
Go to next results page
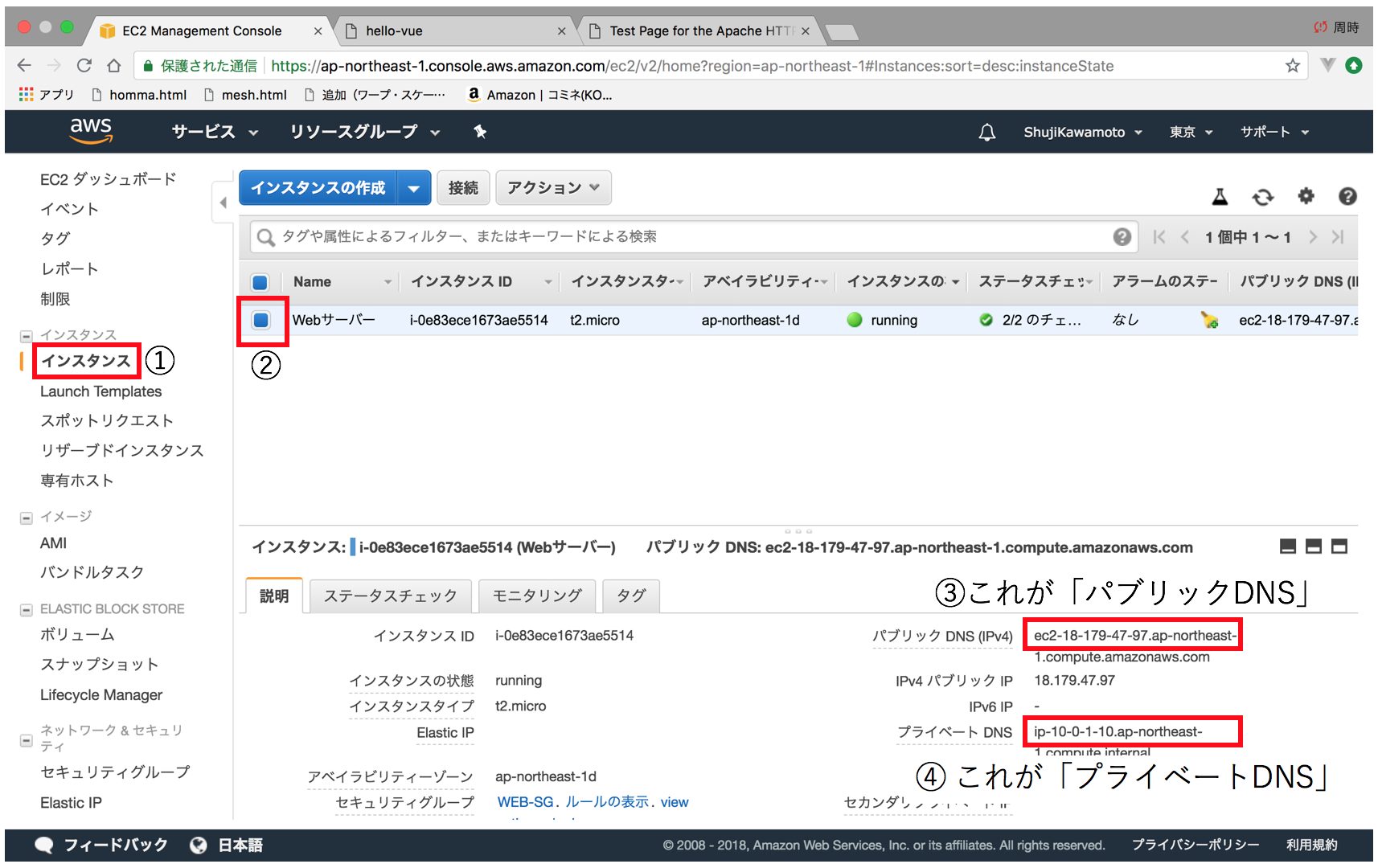1313,236
